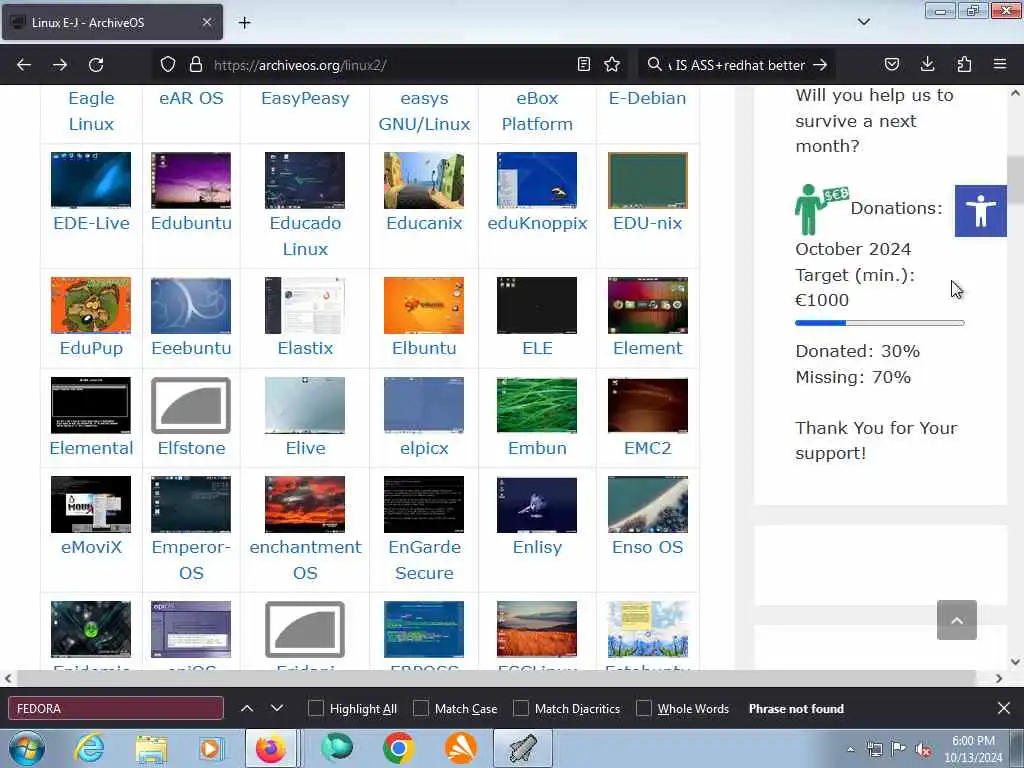
Task: Click the enchantment OS thumbnail
Action: (x=305, y=504)
